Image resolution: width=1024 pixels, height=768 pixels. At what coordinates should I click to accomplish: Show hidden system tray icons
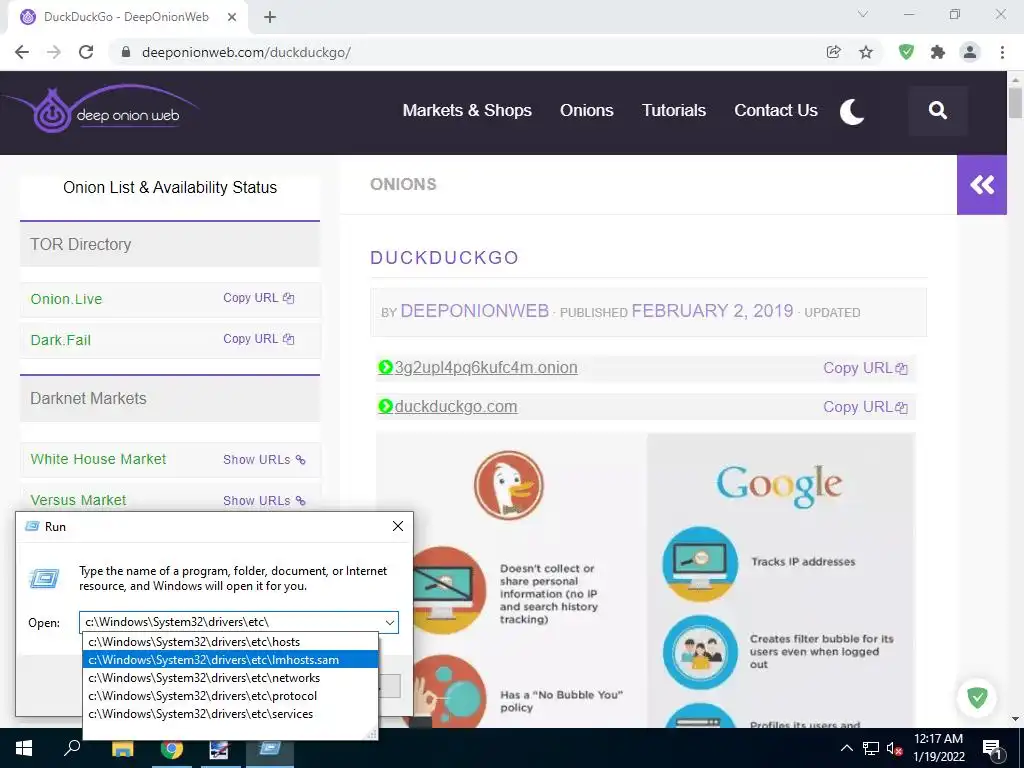click(846, 748)
